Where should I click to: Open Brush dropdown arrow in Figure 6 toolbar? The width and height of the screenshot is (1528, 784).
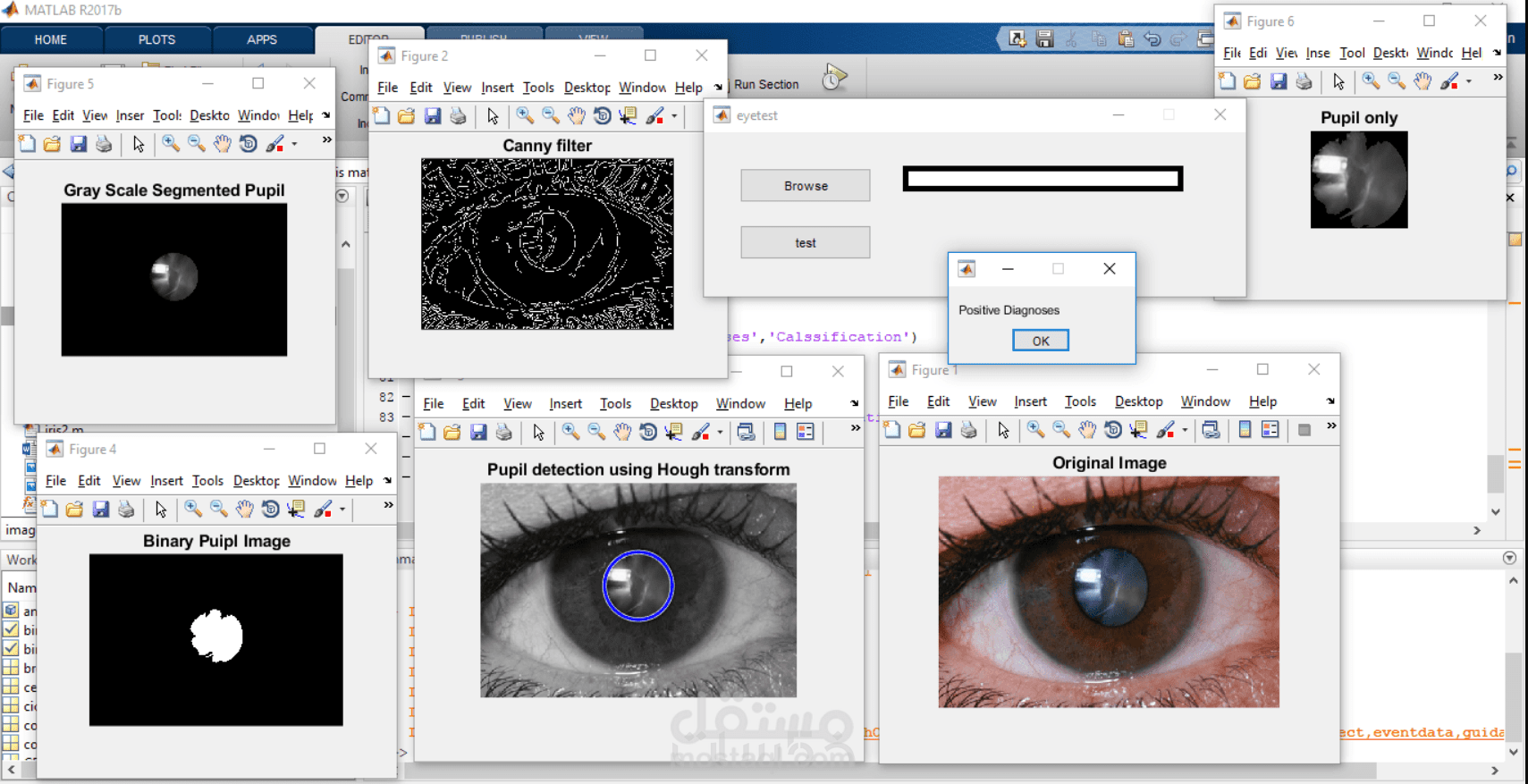pyautogui.click(x=1468, y=81)
